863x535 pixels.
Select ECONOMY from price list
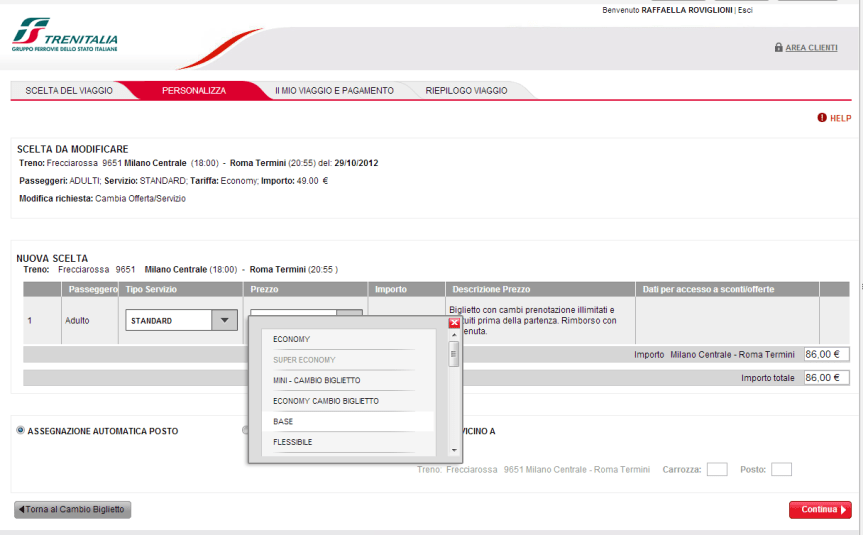(x=292, y=340)
